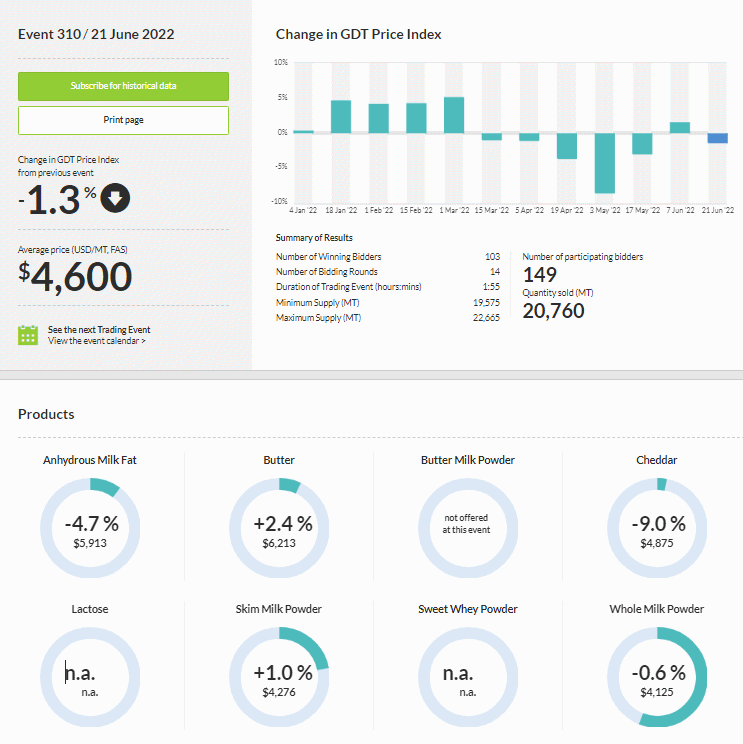This screenshot has height=744, width=743.
Task: Click the Number of Winning Bidders row
Action: [x=388, y=257]
